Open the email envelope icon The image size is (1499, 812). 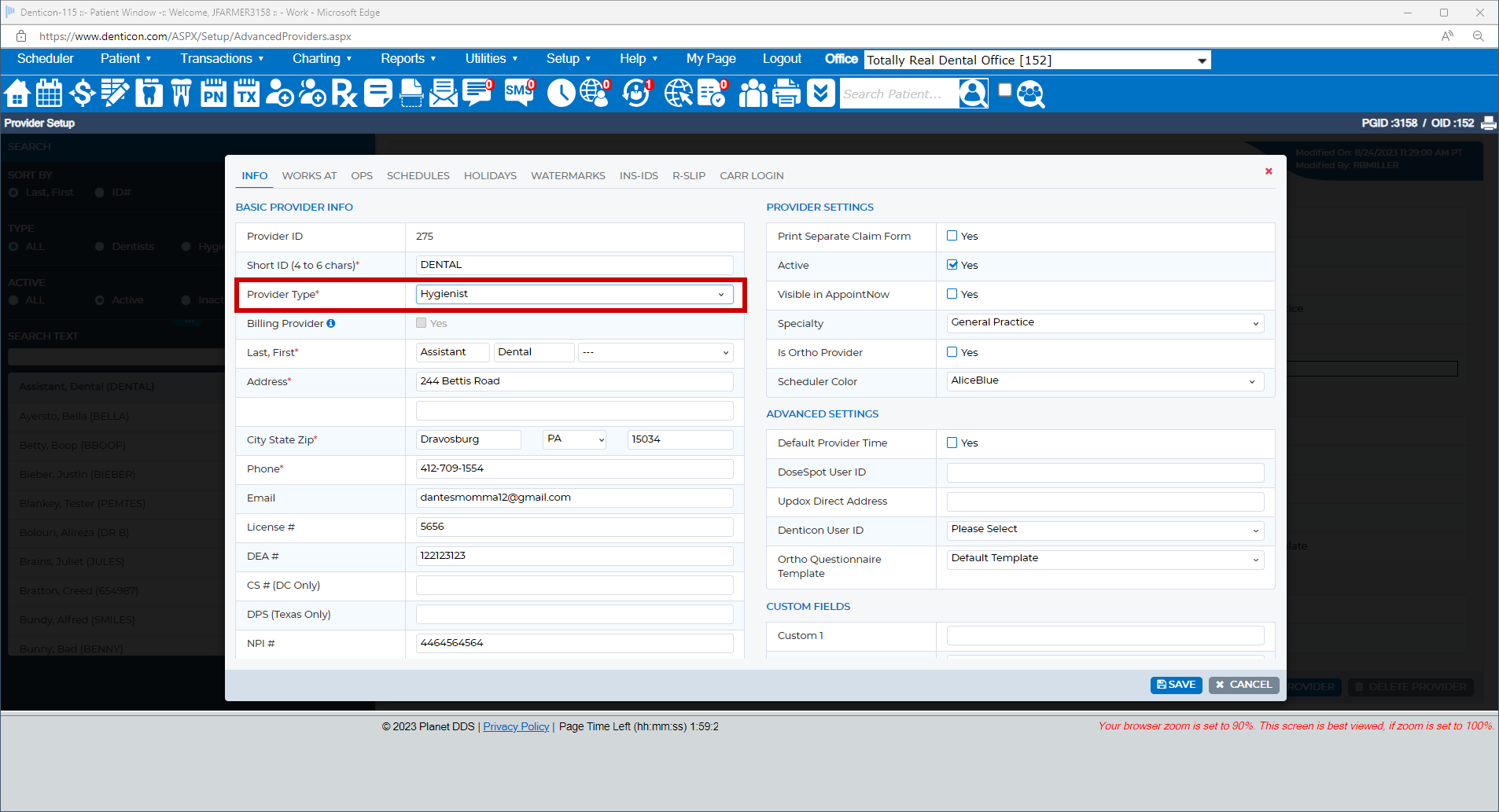click(444, 94)
